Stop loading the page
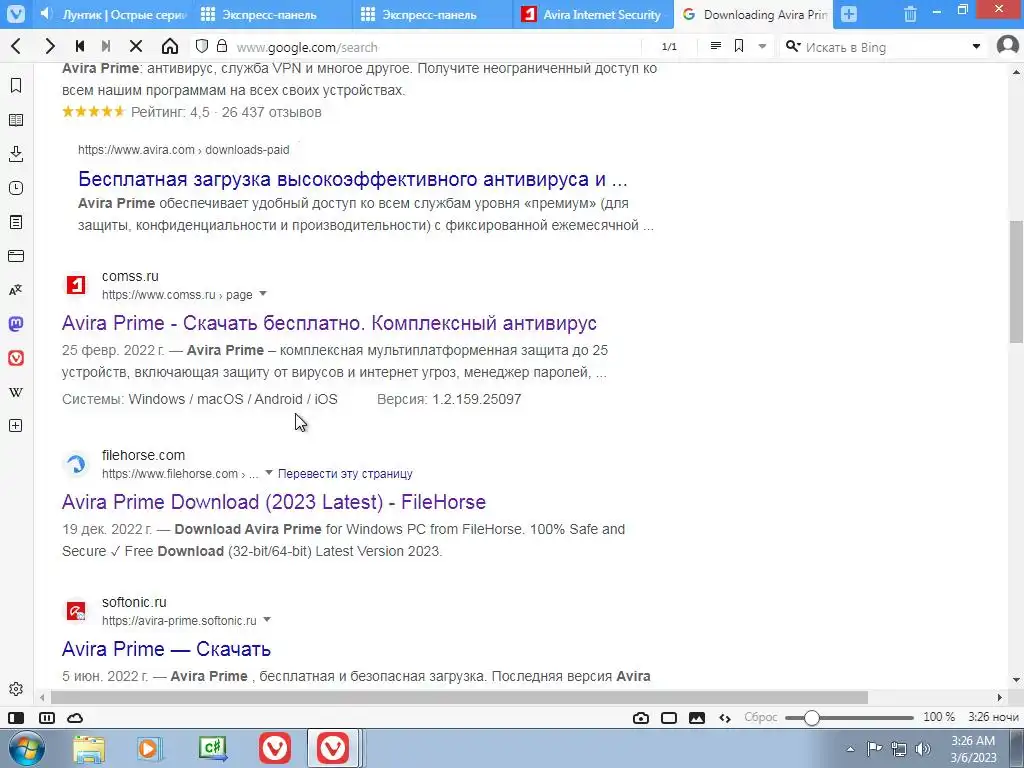The height and width of the screenshot is (768, 1024). (136, 46)
